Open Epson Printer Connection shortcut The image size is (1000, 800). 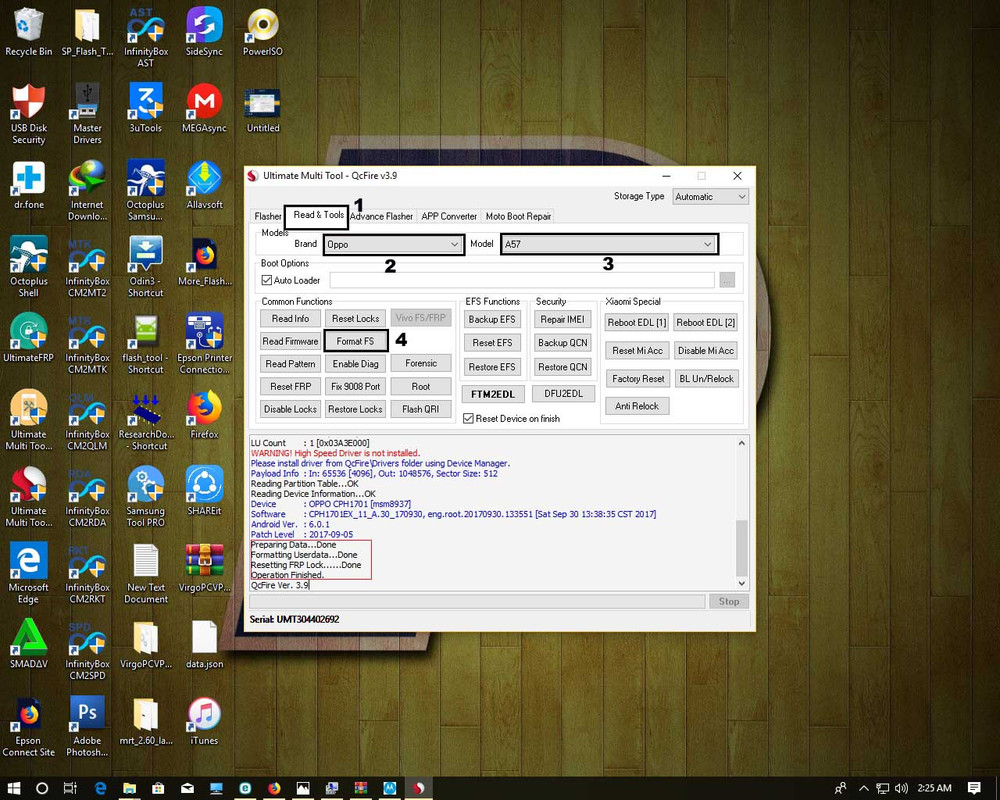pos(204,344)
